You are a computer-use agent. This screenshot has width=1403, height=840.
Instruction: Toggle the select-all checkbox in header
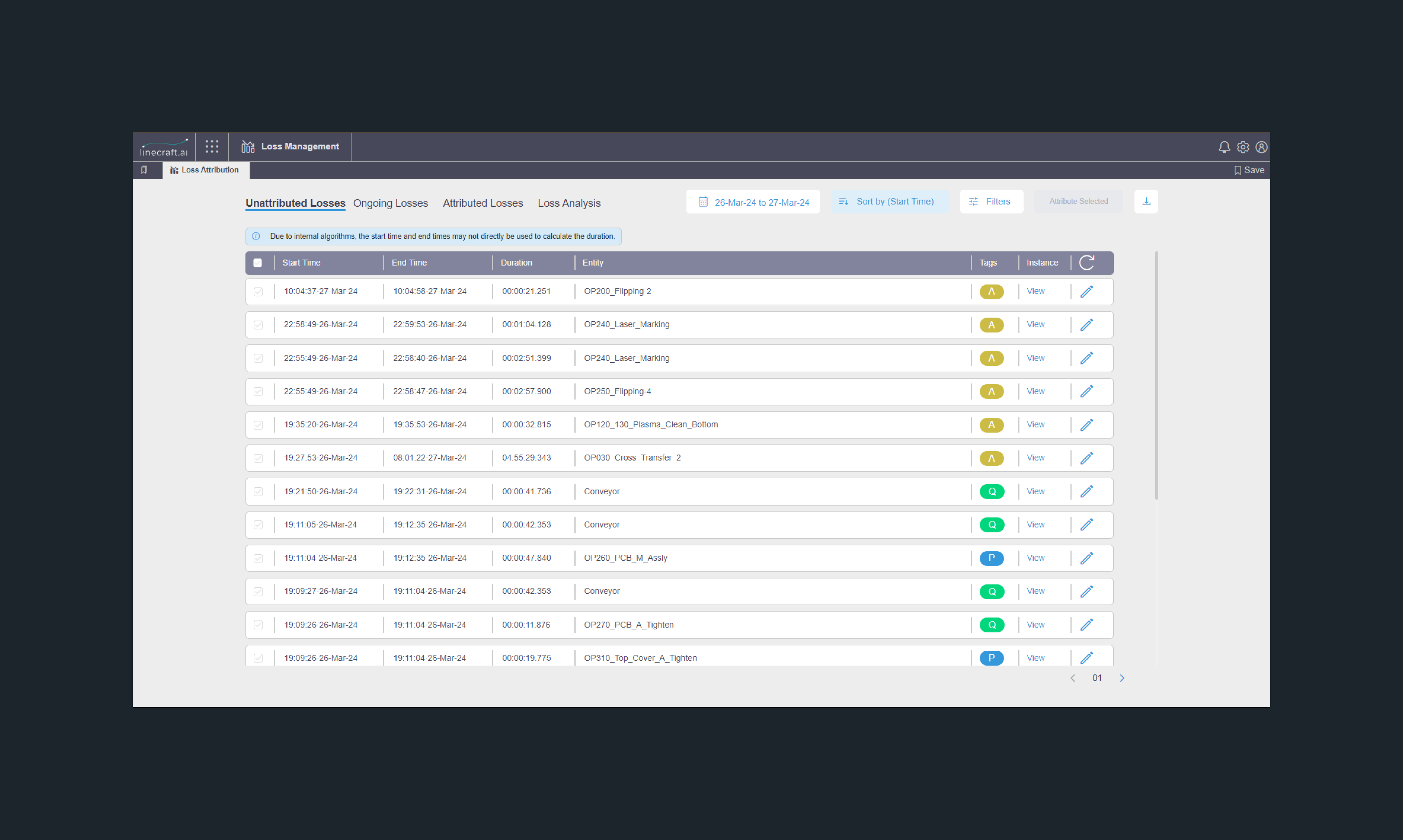coord(257,263)
